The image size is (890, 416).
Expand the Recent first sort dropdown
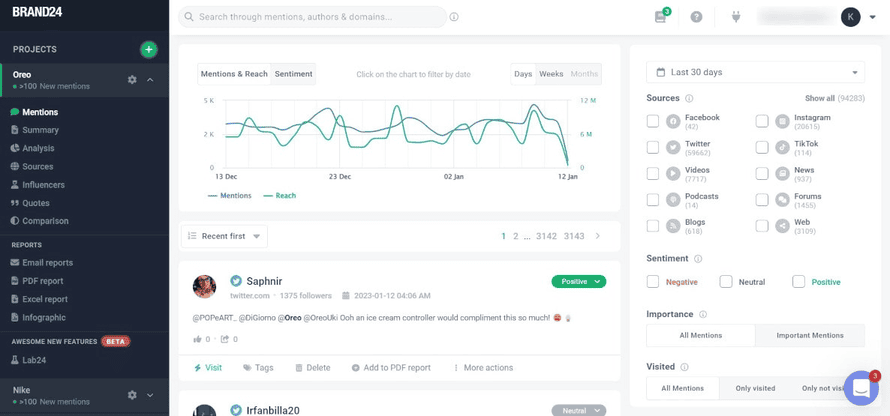(224, 236)
